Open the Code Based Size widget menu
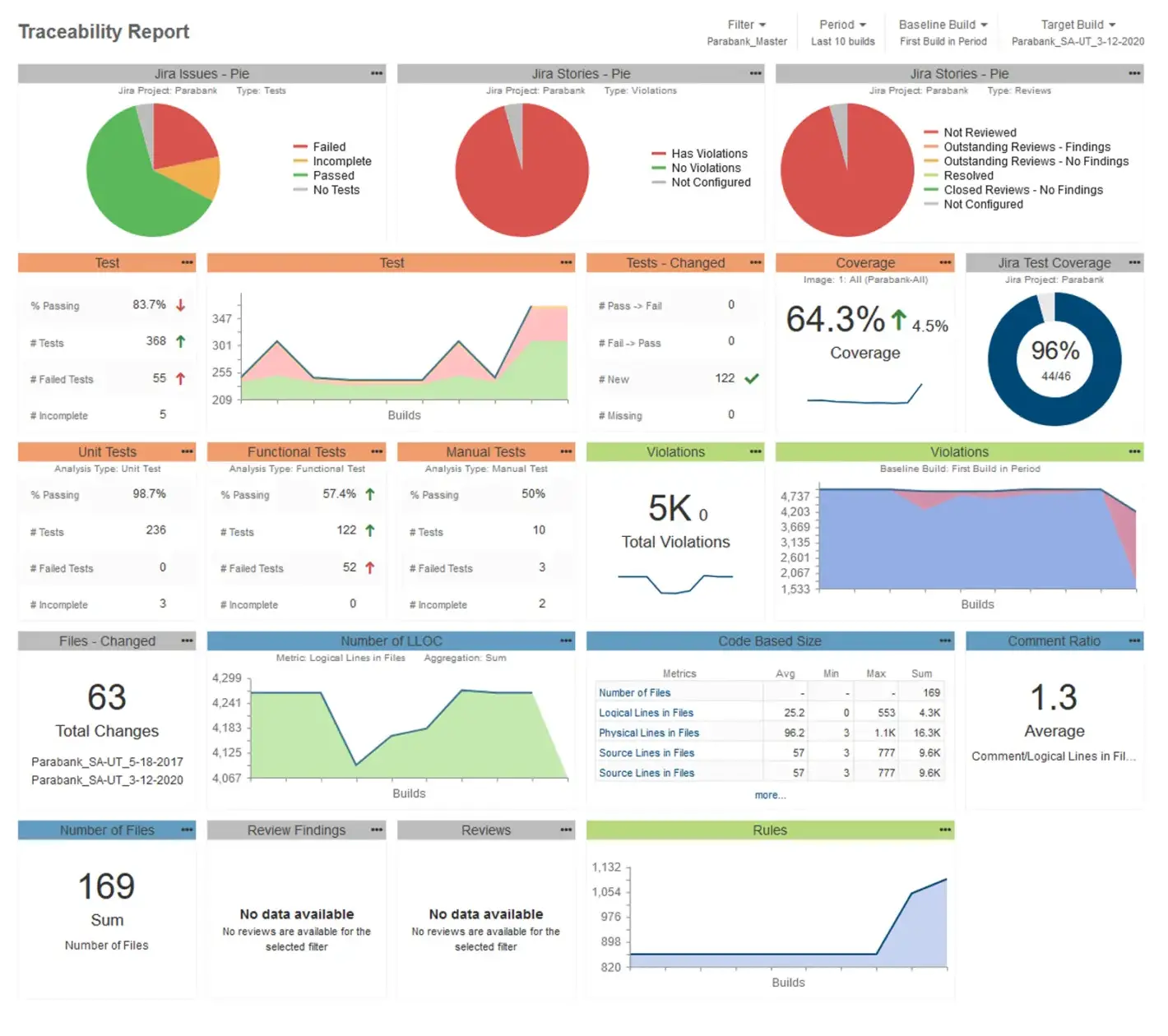 click(945, 641)
